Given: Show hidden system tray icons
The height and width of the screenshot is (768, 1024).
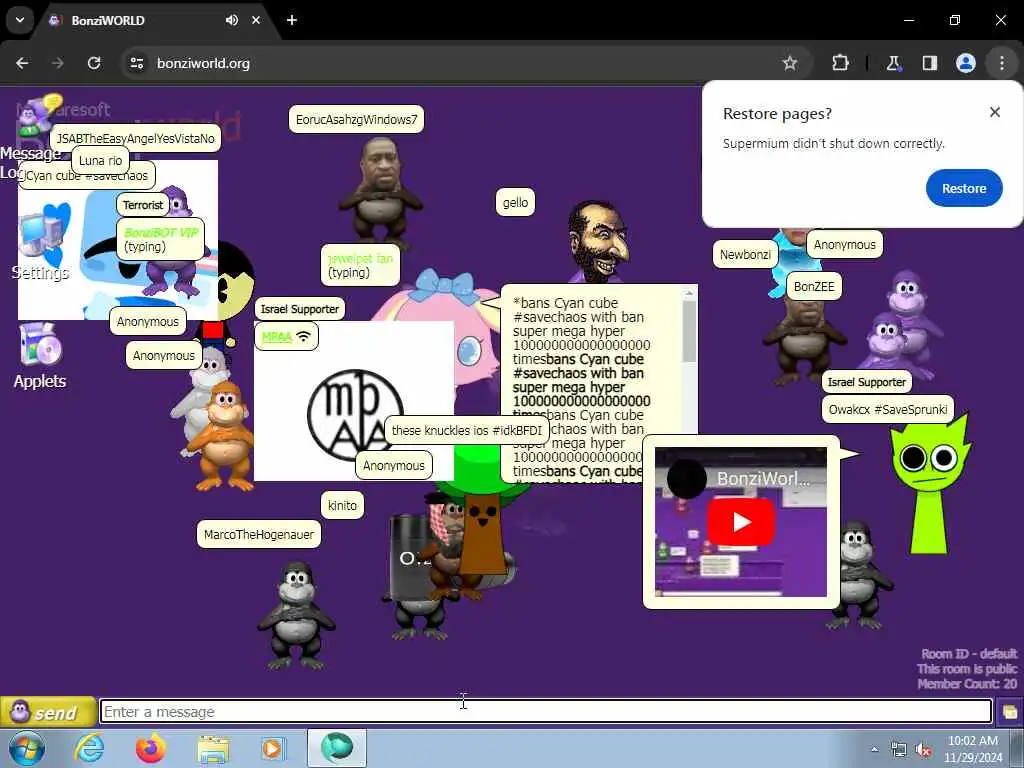Looking at the screenshot, I should tap(874, 749).
